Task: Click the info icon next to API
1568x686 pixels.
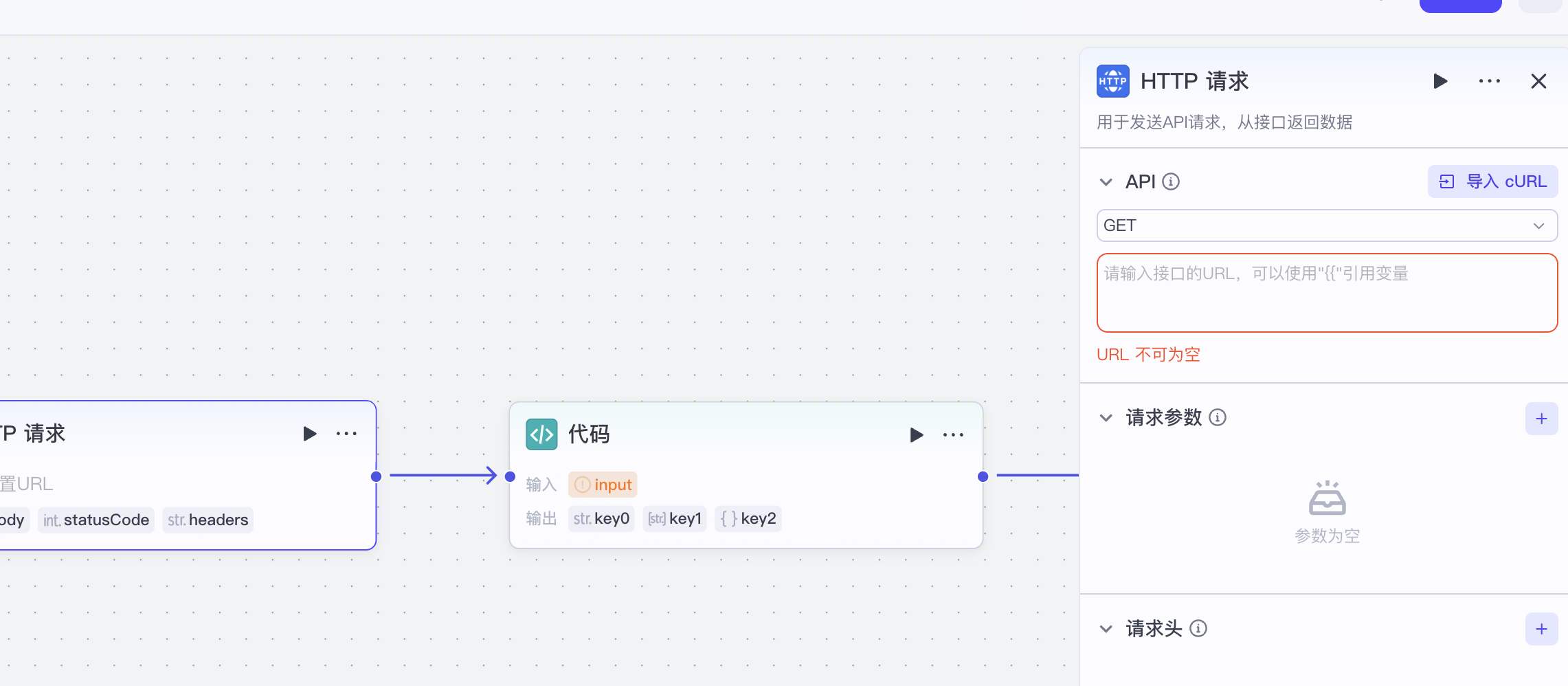Action: (x=1171, y=181)
